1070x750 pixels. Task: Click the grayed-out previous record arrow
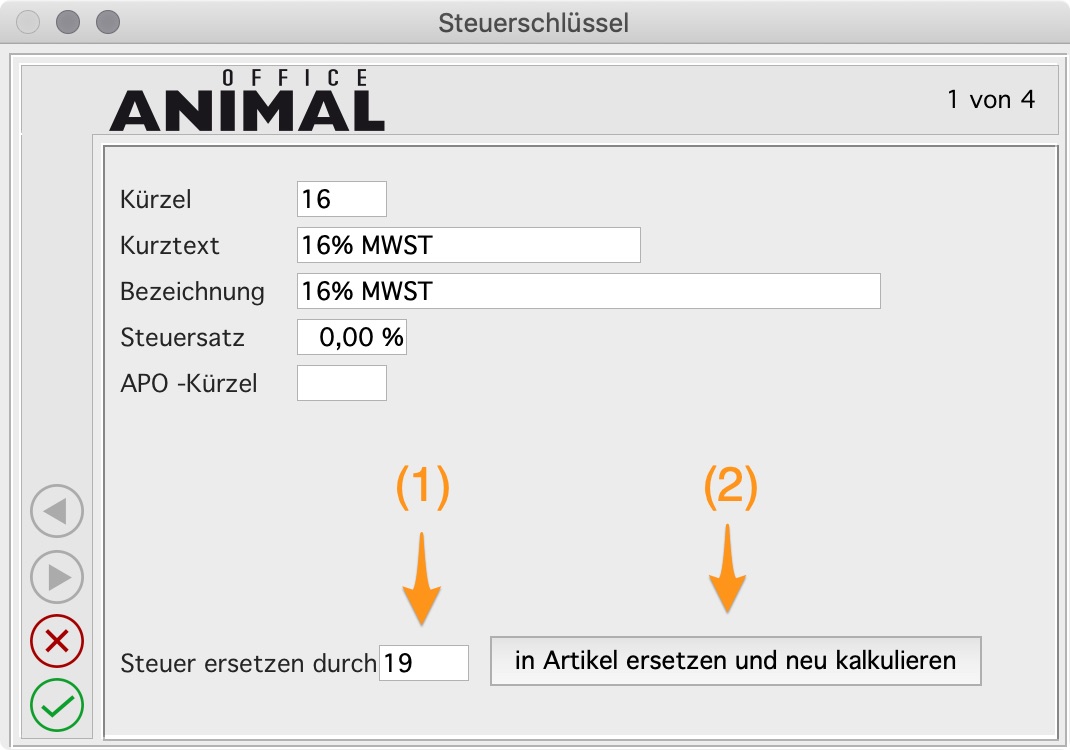[x=56, y=511]
